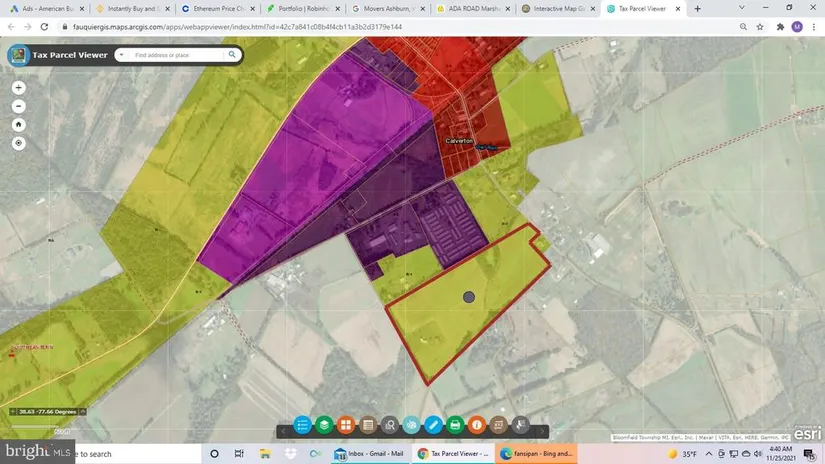Open the Legend widget in bottom toolbar
This screenshot has width=825, height=464.
point(302,425)
